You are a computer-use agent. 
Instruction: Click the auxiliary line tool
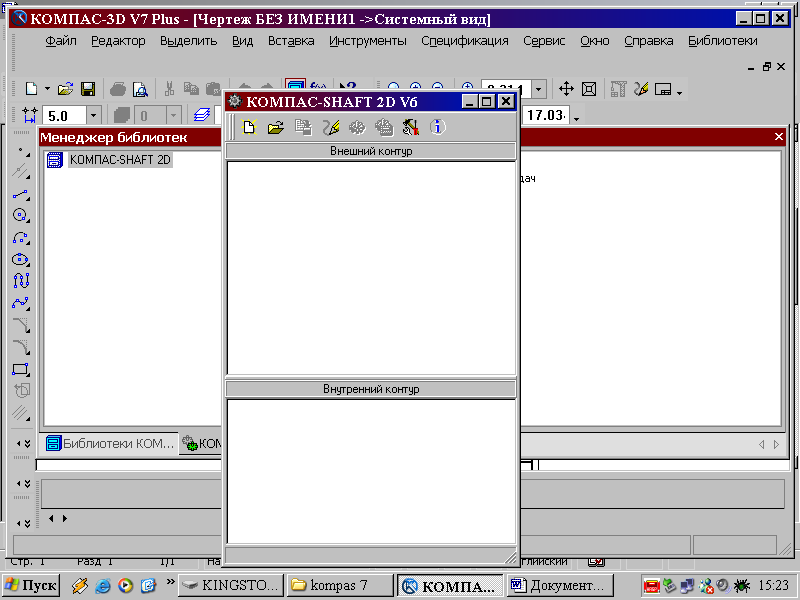[21, 172]
